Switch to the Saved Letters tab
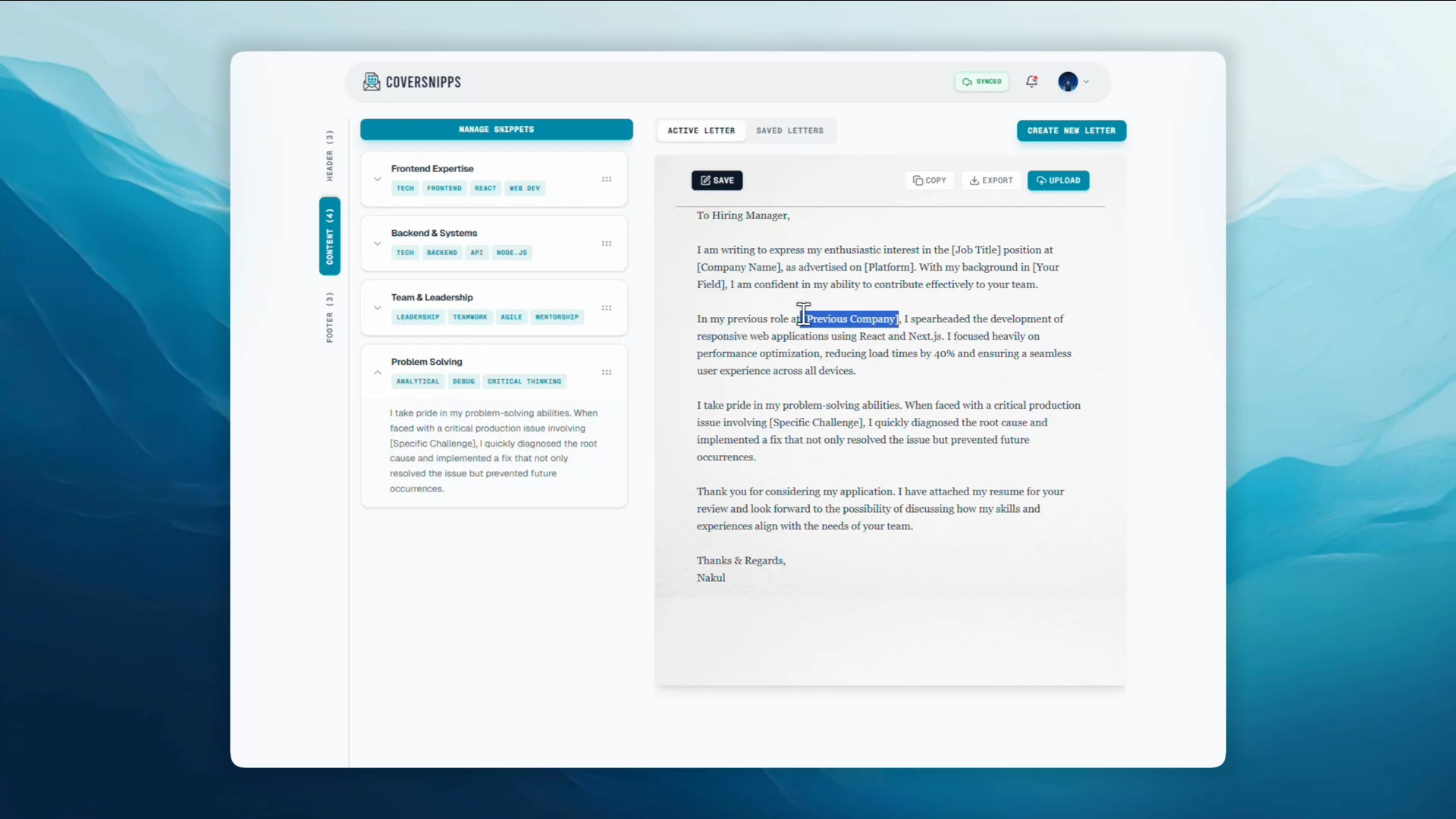The width and height of the screenshot is (1456, 819). 789,130
